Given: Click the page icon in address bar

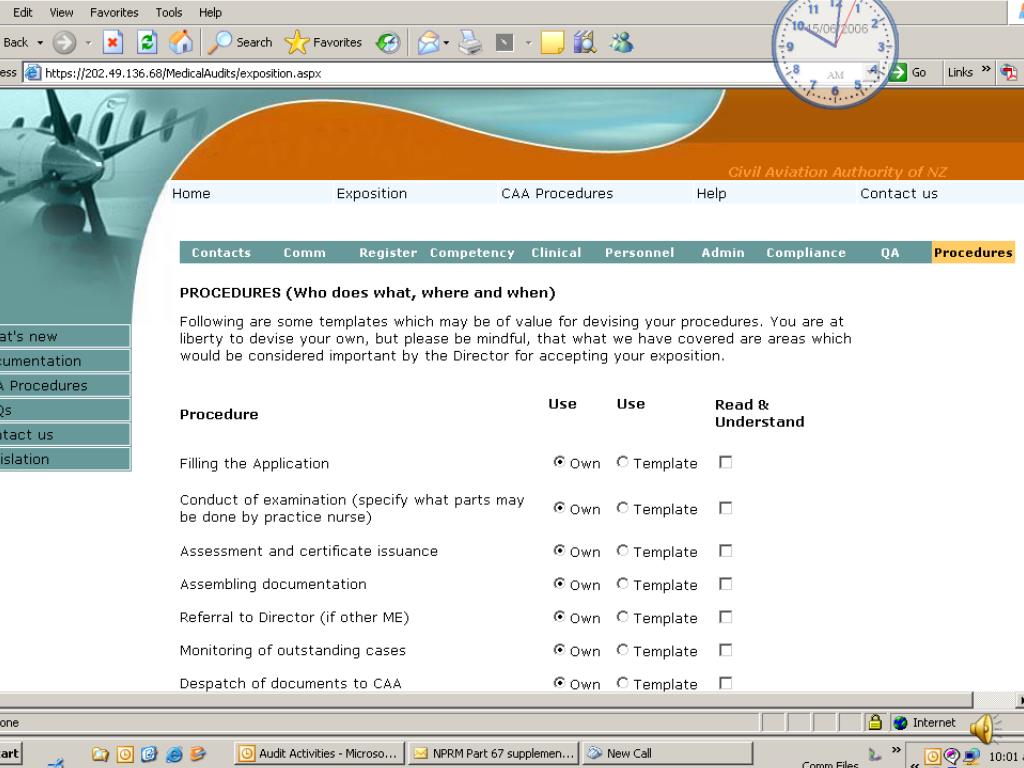Looking at the screenshot, I should tap(33, 73).
